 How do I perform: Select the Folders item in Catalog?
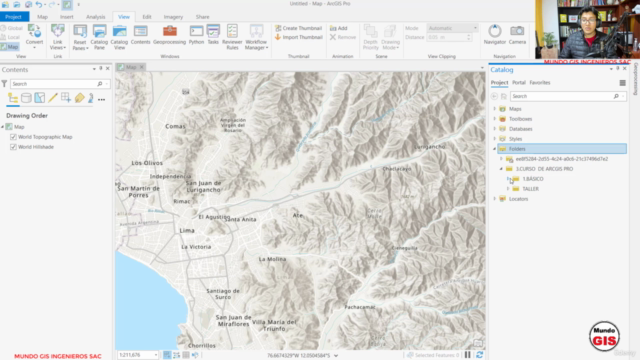tap(562, 149)
